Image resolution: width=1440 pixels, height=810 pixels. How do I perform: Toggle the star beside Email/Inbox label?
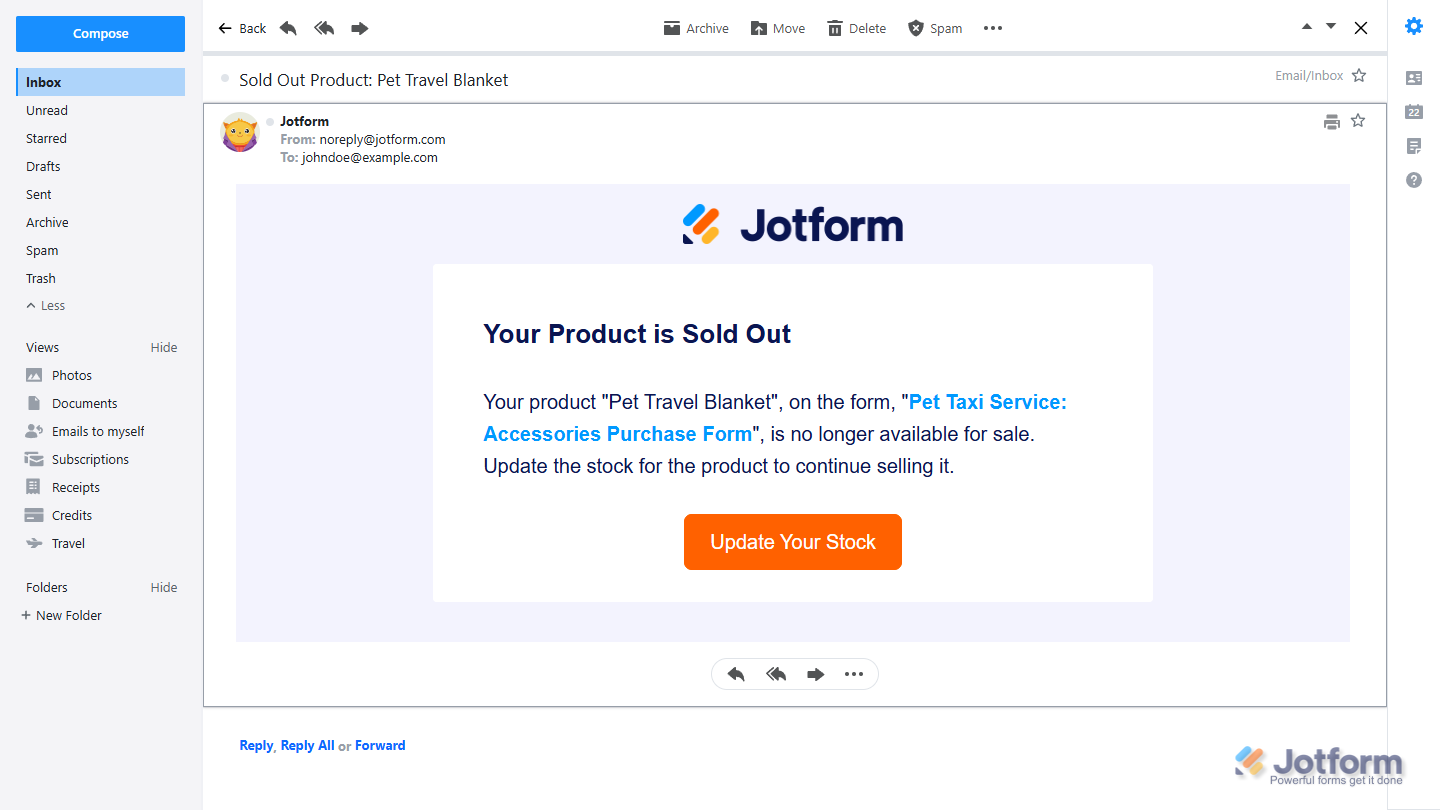coord(1359,76)
